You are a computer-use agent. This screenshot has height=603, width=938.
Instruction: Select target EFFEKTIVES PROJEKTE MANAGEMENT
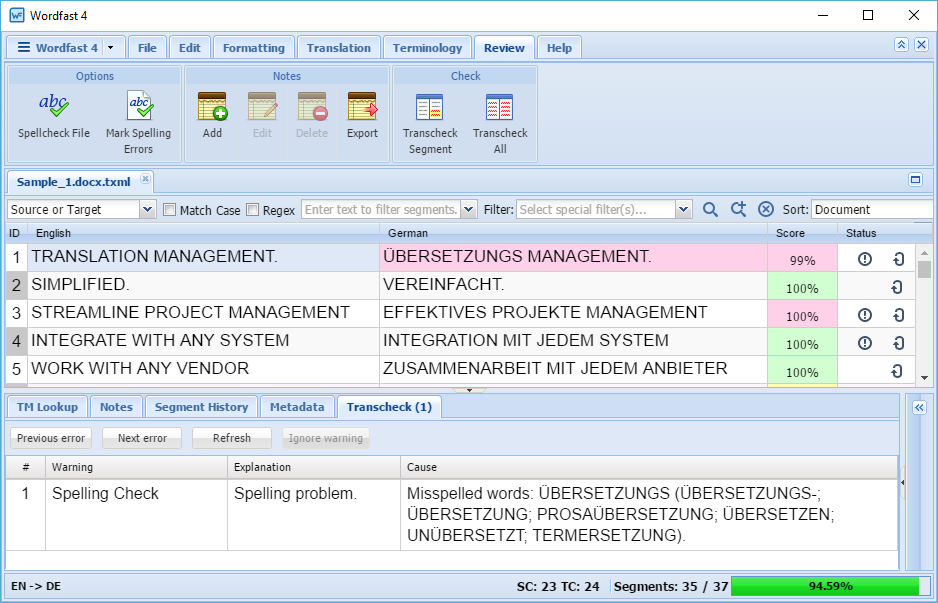pyautogui.click(x=573, y=313)
